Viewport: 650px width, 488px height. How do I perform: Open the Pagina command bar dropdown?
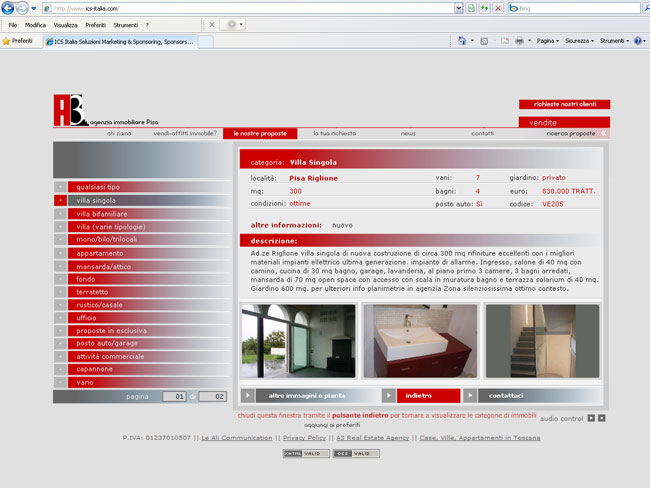click(x=548, y=41)
